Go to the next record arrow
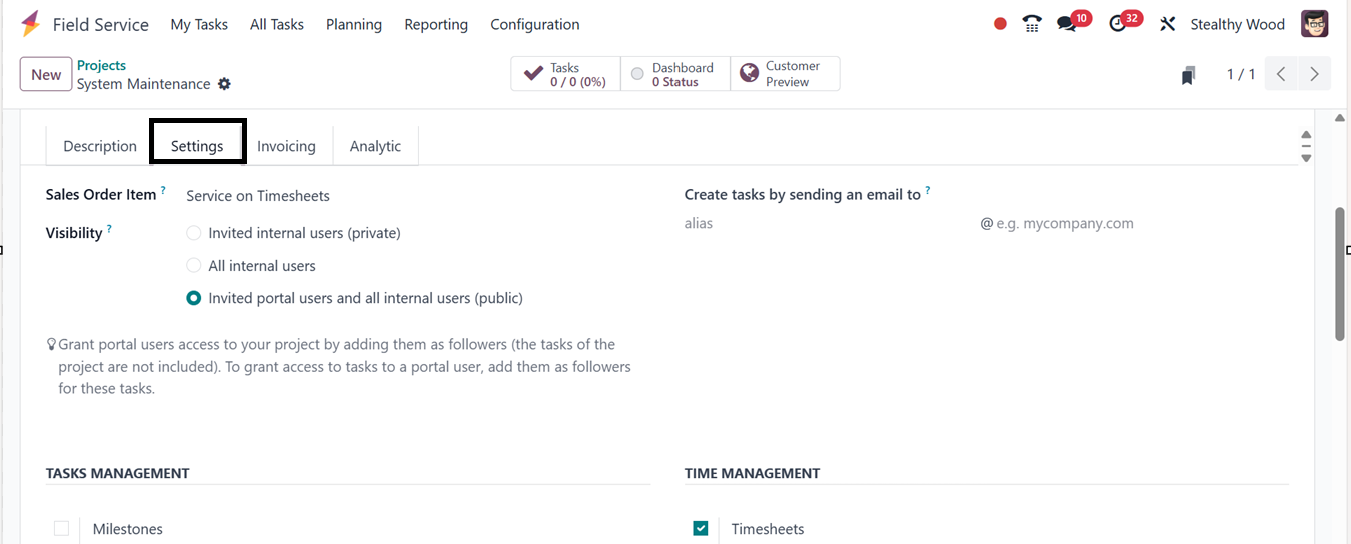Screen dimensions: 1351x544 pyautogui.click(x=1314, y=74)
